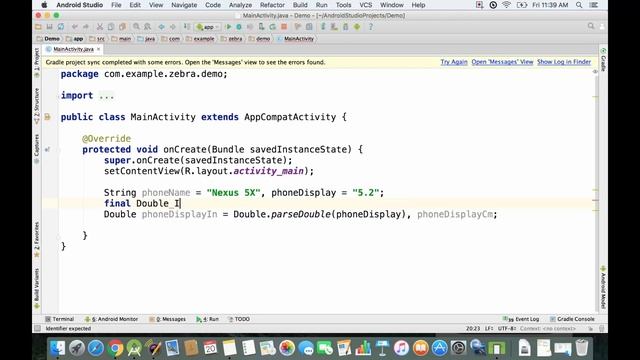Click the zebra breadcrumb folder
The height and width of the screenshot is (360, 640).
point(231,39)
